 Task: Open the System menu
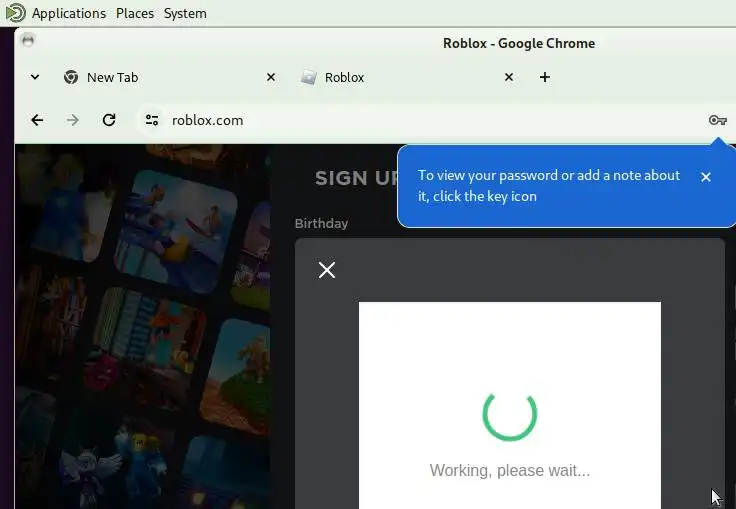pyautogui.click(x=185, y=13)
